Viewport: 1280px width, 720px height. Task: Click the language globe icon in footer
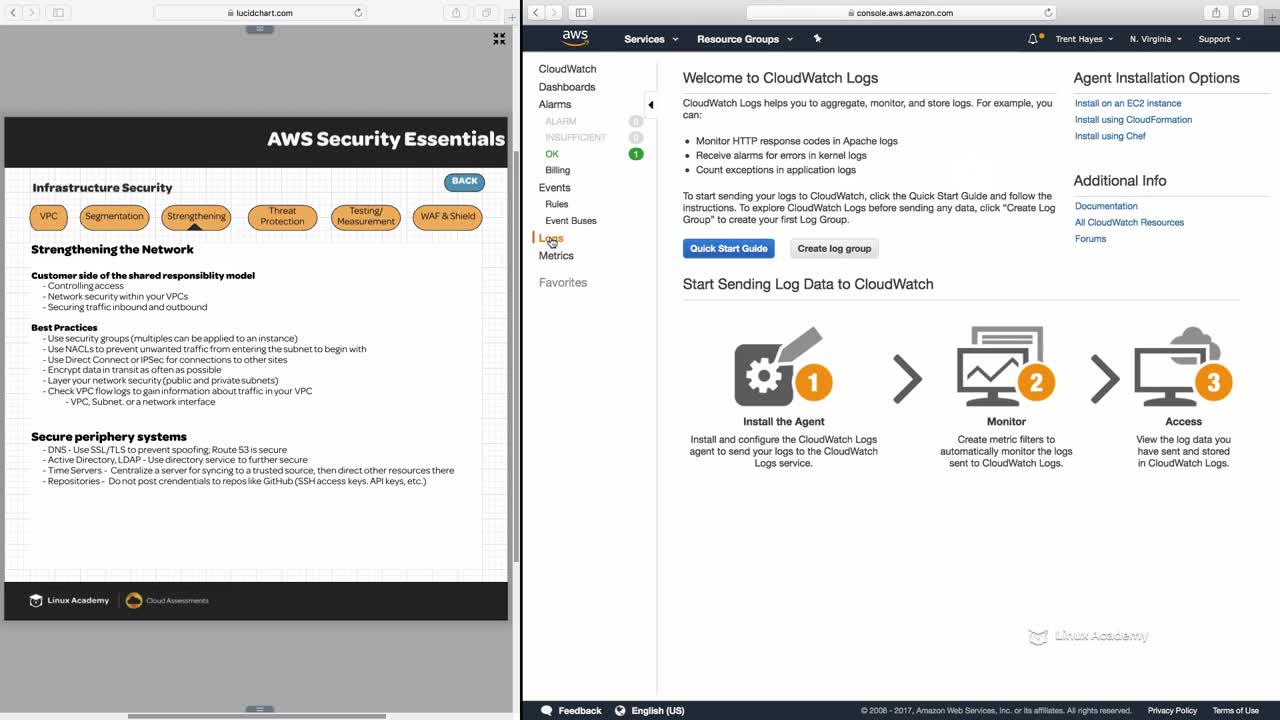click(620, 710)
